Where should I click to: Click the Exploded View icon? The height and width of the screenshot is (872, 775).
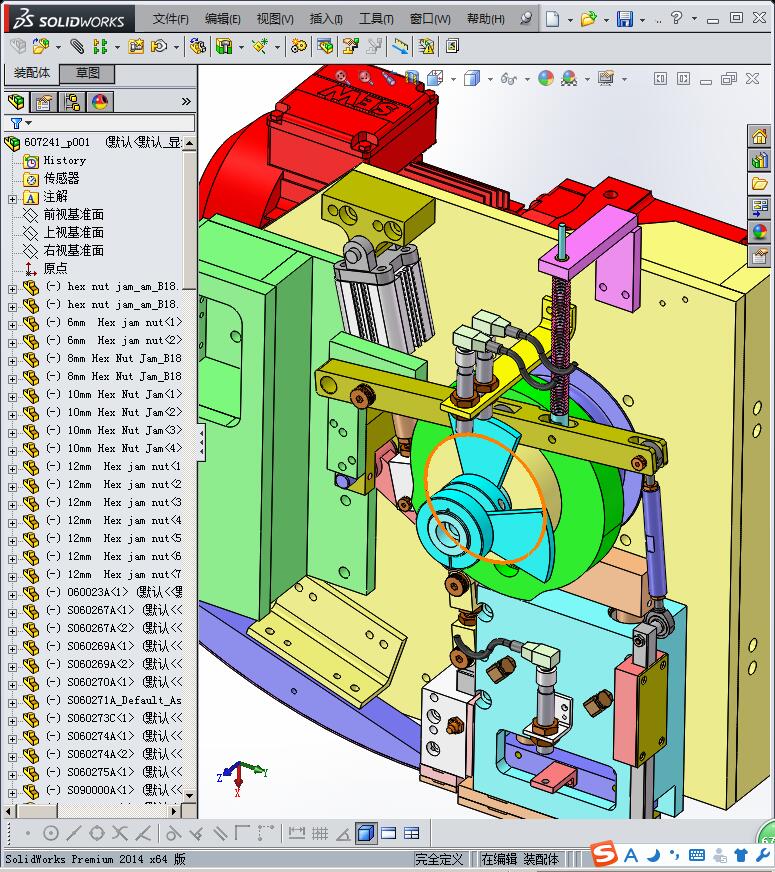(350, 46)
